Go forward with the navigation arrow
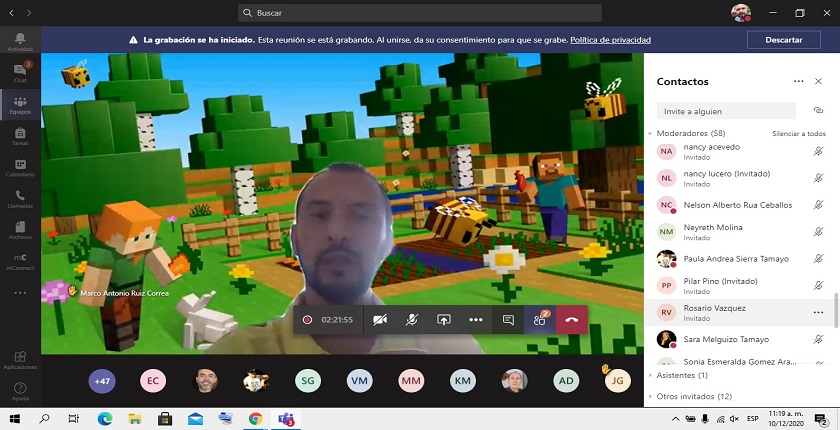 click(29, 13)
